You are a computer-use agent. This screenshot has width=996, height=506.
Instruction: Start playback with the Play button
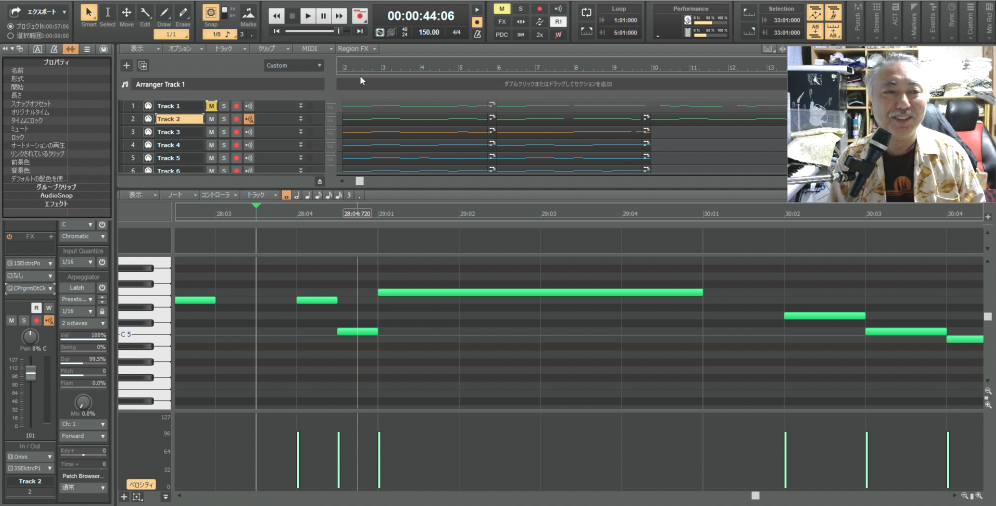pyautogui.click(x=308, y=16)
